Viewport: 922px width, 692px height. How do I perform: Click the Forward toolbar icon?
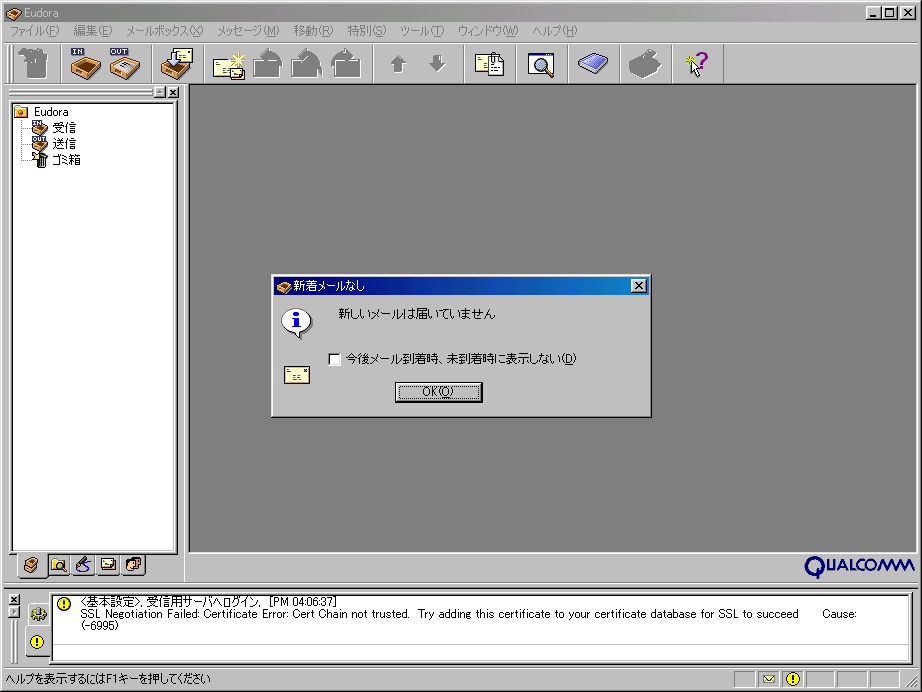tap(346, 63)
